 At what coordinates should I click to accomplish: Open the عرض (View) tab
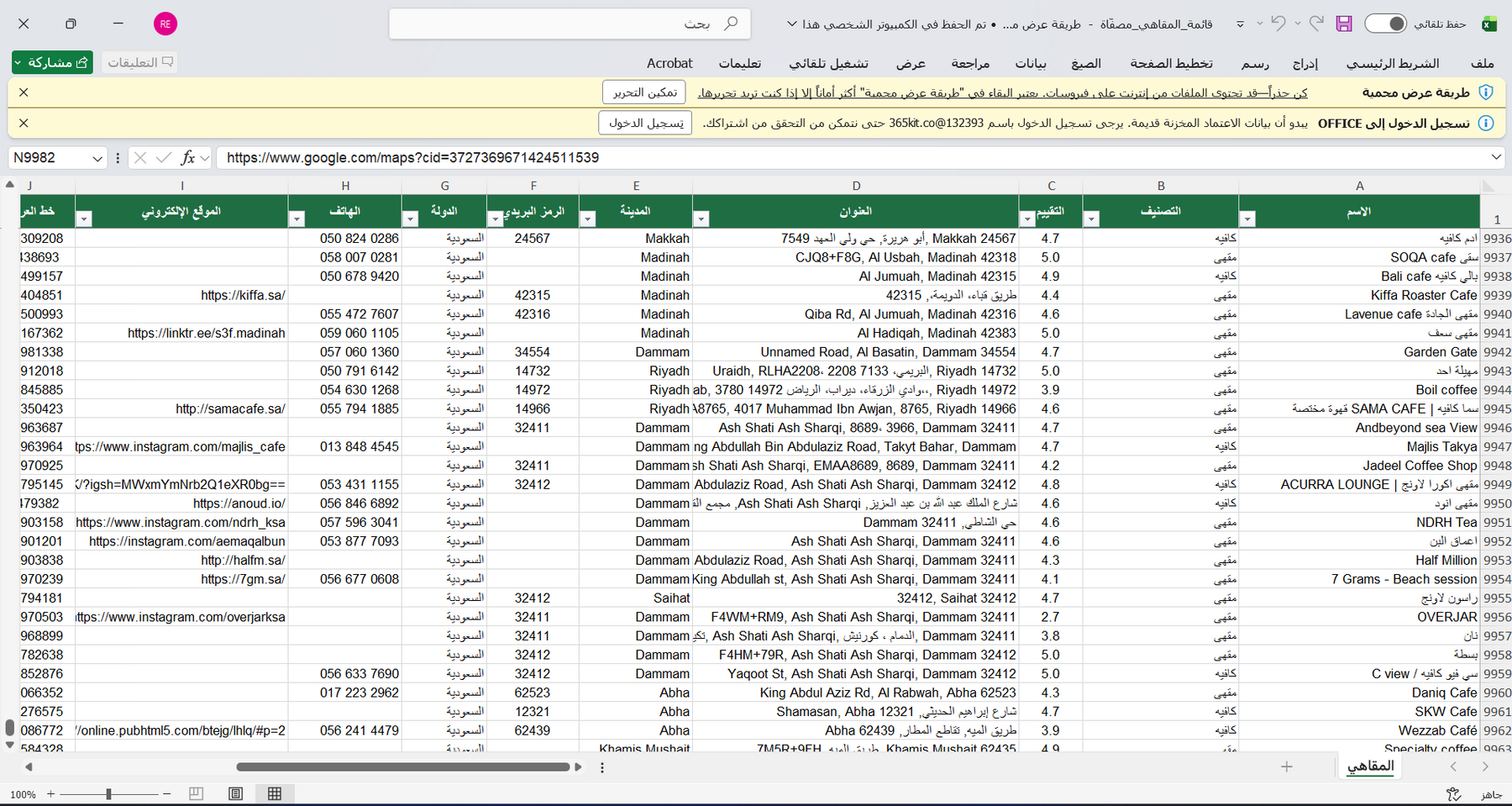(911, 63)
